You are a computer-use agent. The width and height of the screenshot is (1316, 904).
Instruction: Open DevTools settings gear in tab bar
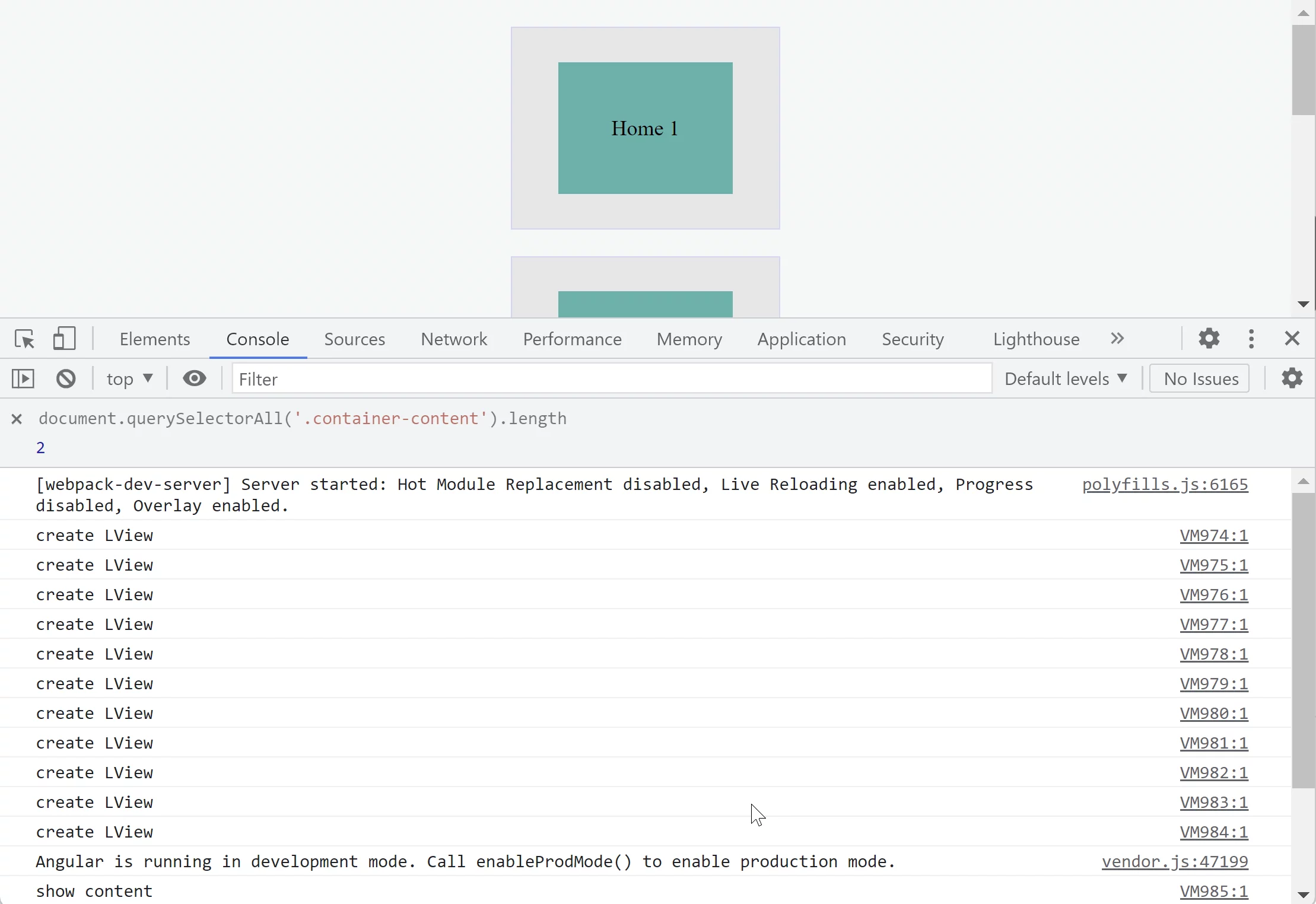(x=1209, y=339)
